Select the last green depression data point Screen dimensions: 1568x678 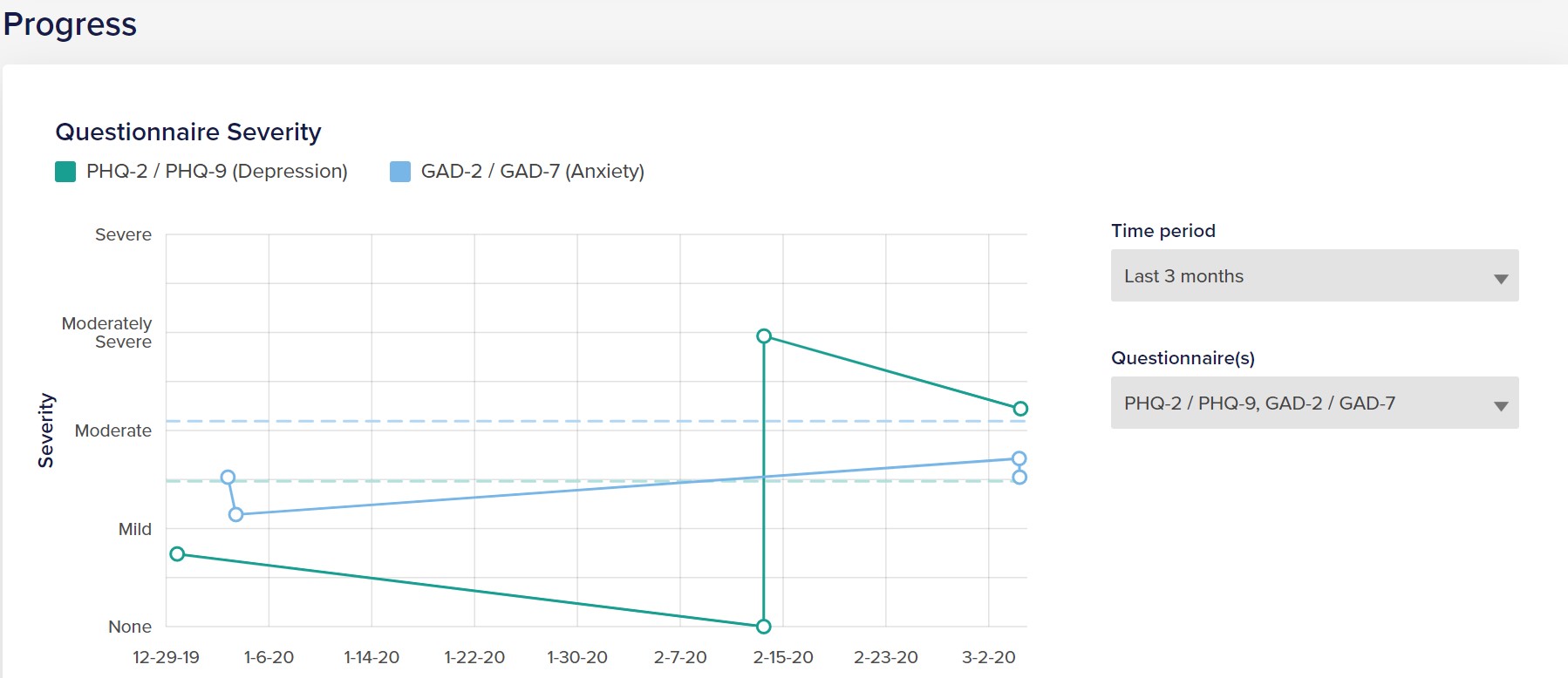coord(1020,409)
